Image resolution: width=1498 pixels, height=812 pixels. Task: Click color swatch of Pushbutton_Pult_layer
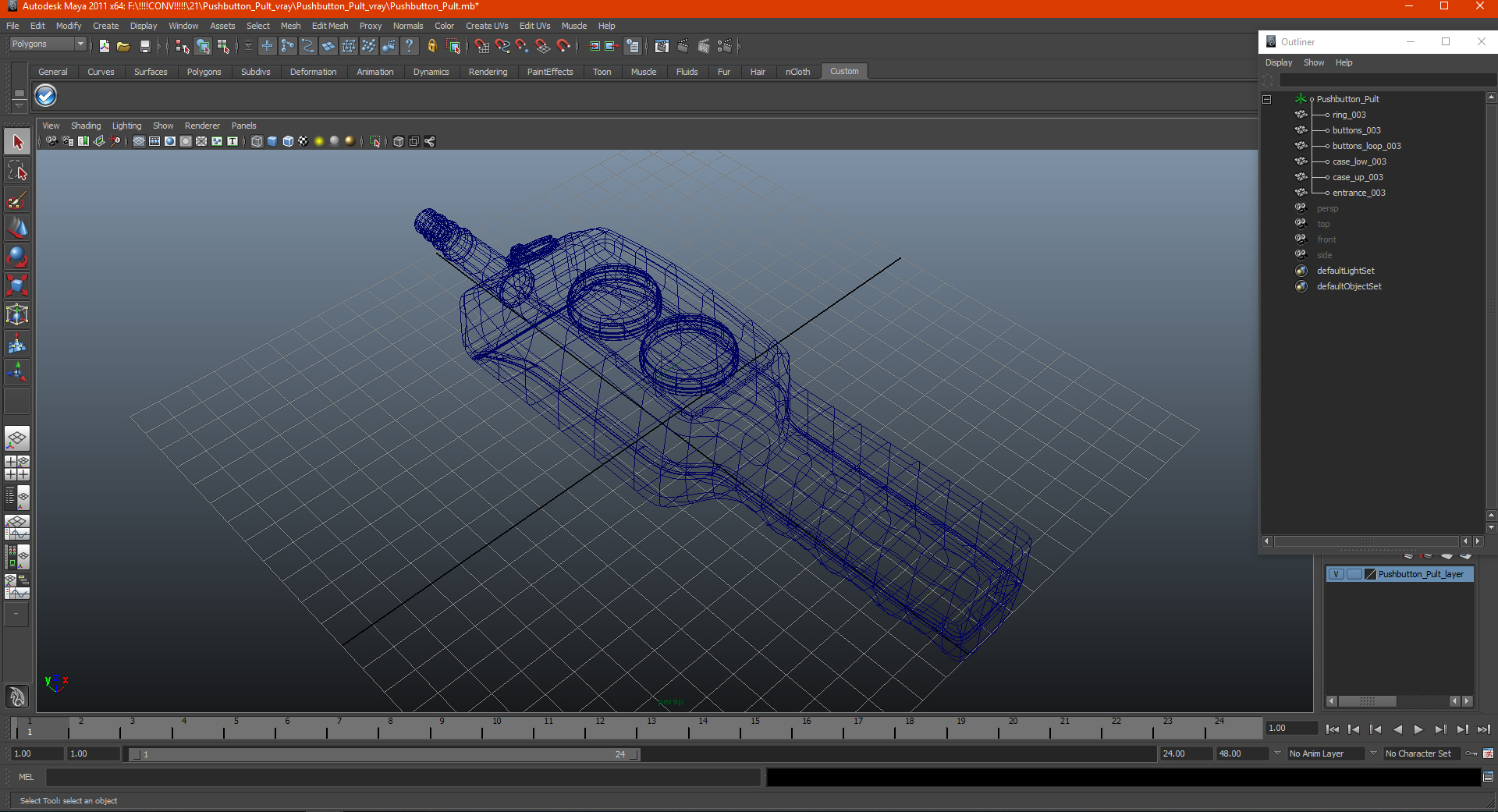[x=1370, y=574]
